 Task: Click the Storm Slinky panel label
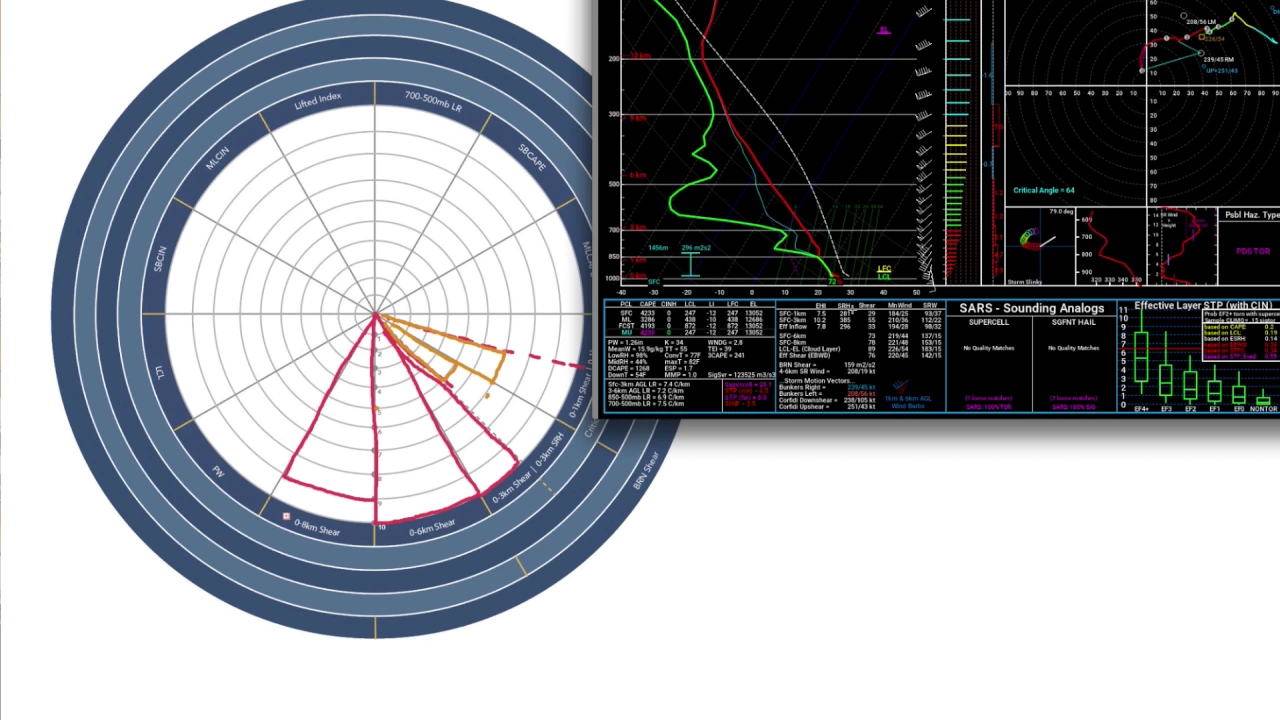(1025, 282)
